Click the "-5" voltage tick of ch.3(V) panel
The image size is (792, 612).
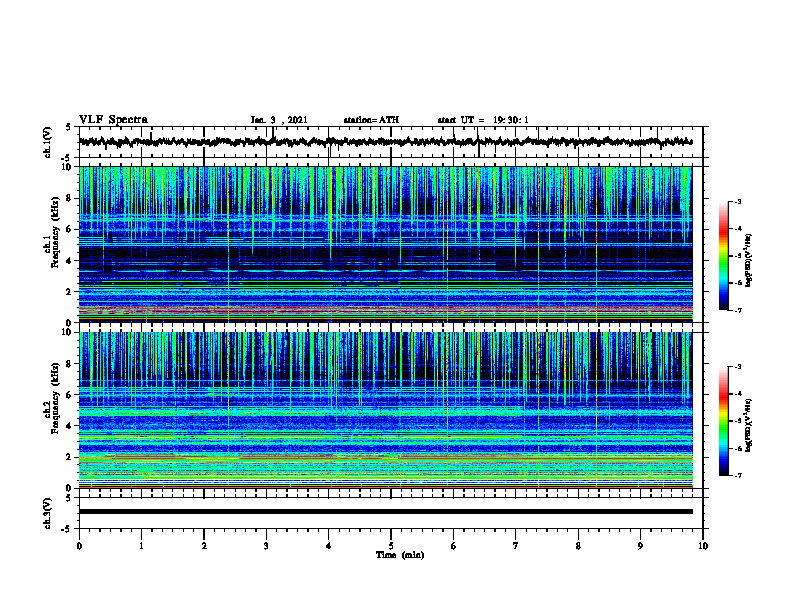pos(67,529)
